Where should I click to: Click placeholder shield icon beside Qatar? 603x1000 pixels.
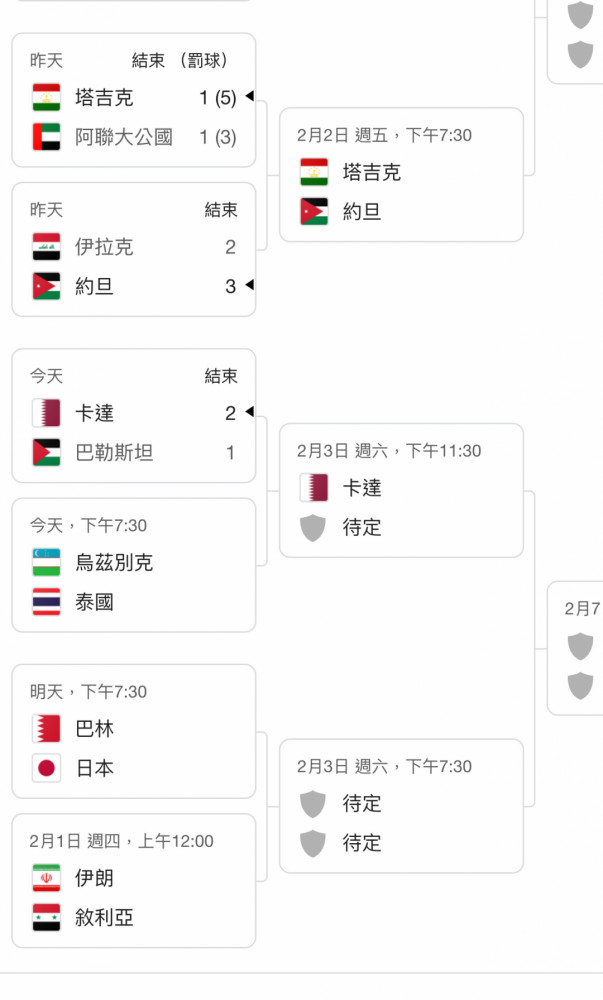coord(313,528)
